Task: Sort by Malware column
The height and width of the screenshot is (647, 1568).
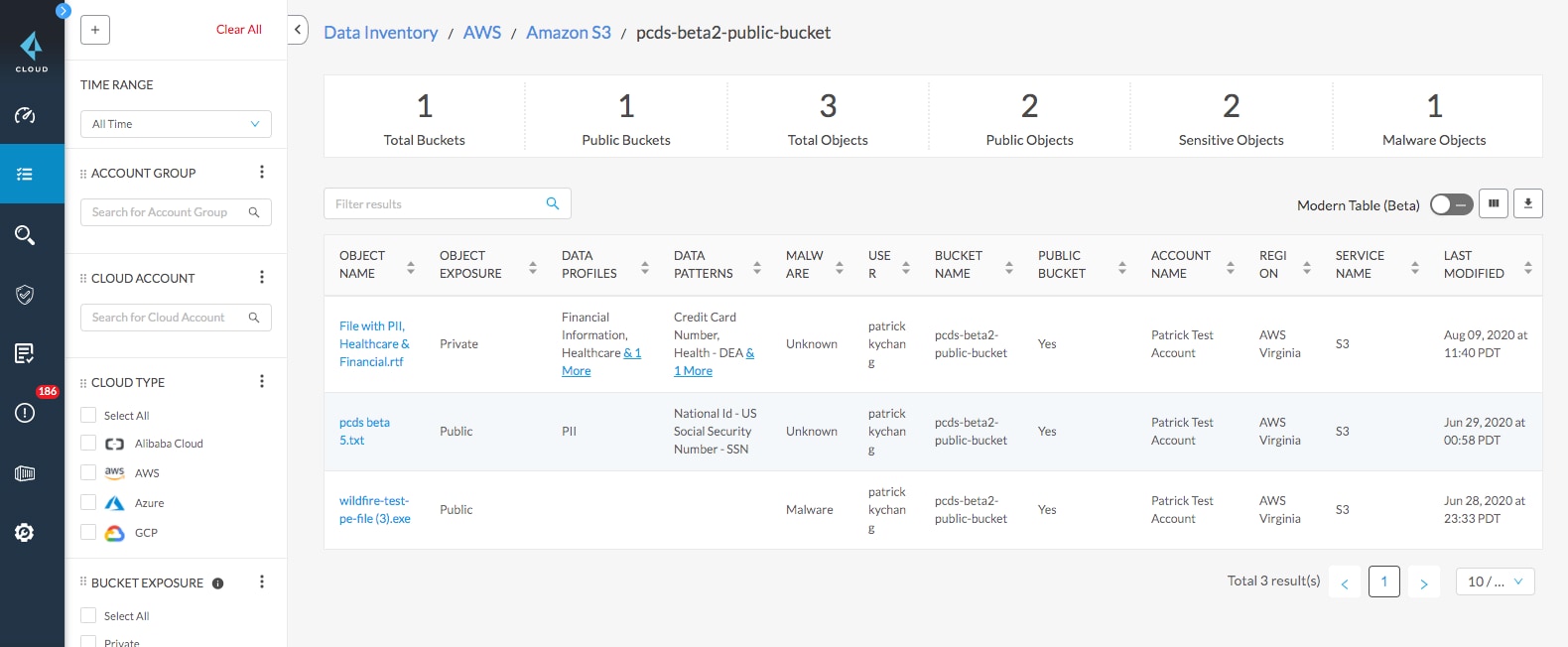Action: [840, 268]
